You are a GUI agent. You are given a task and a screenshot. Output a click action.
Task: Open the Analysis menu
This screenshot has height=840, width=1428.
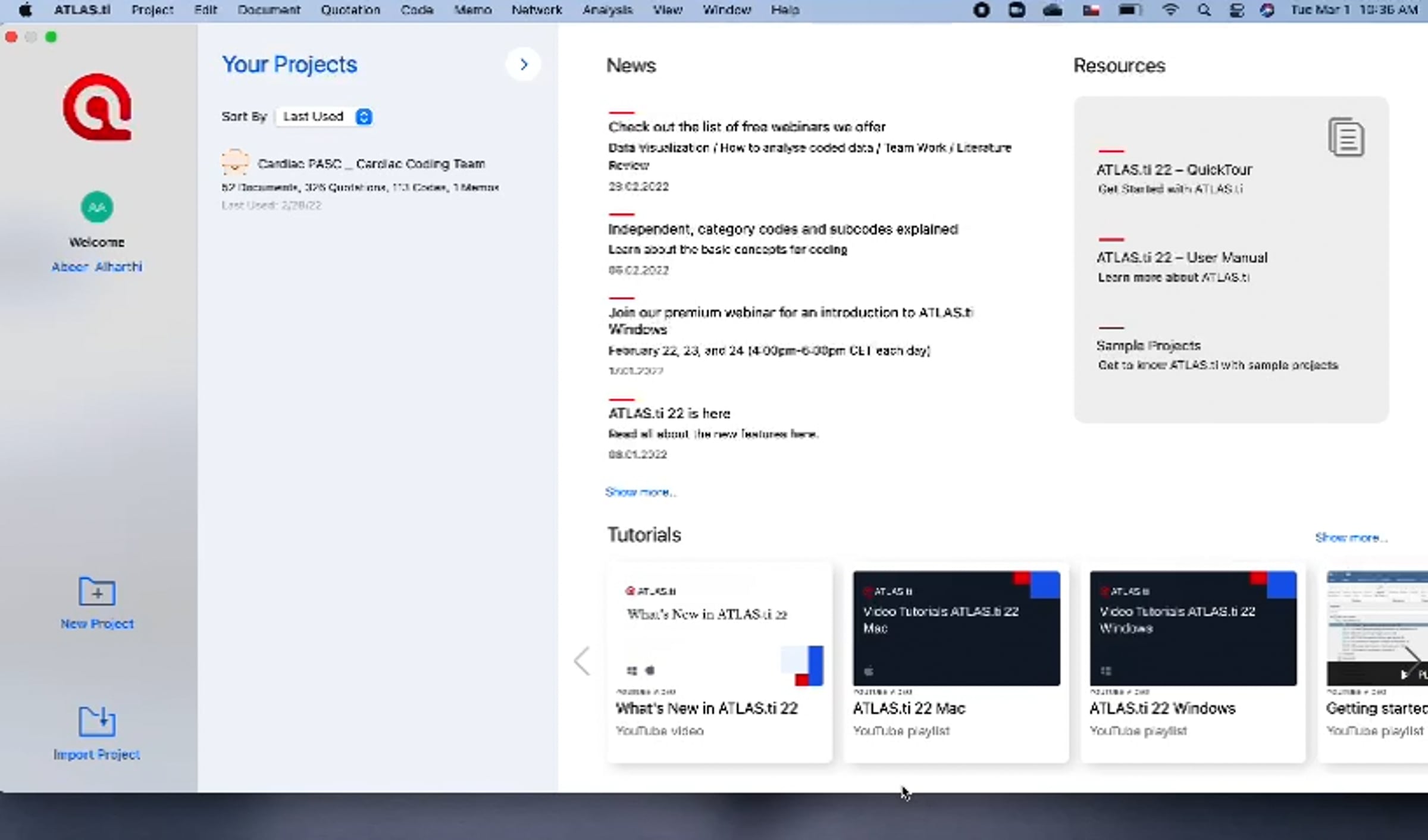[x=607, y=10]
